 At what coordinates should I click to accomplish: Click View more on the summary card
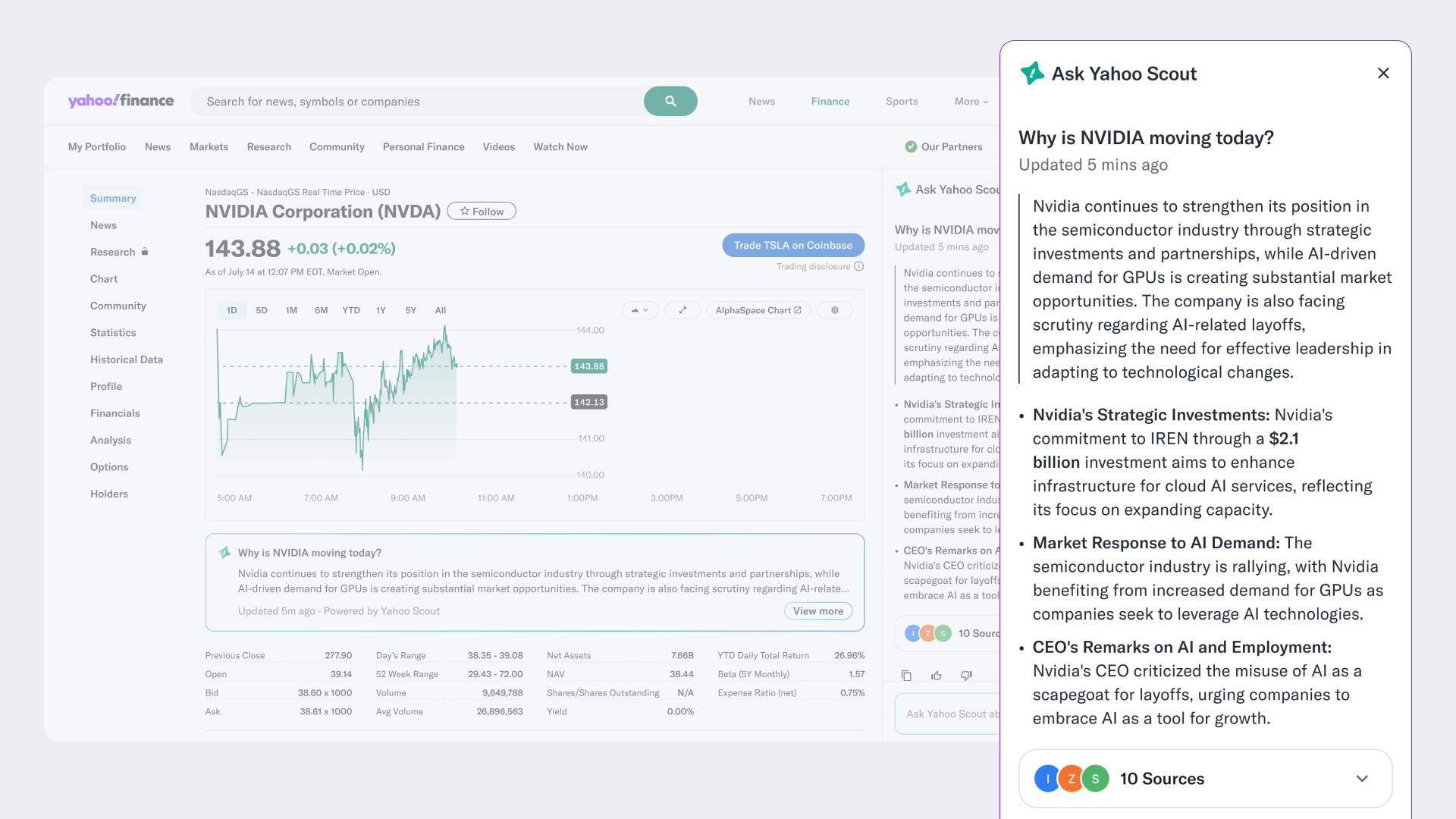click(x=818, y=611)
